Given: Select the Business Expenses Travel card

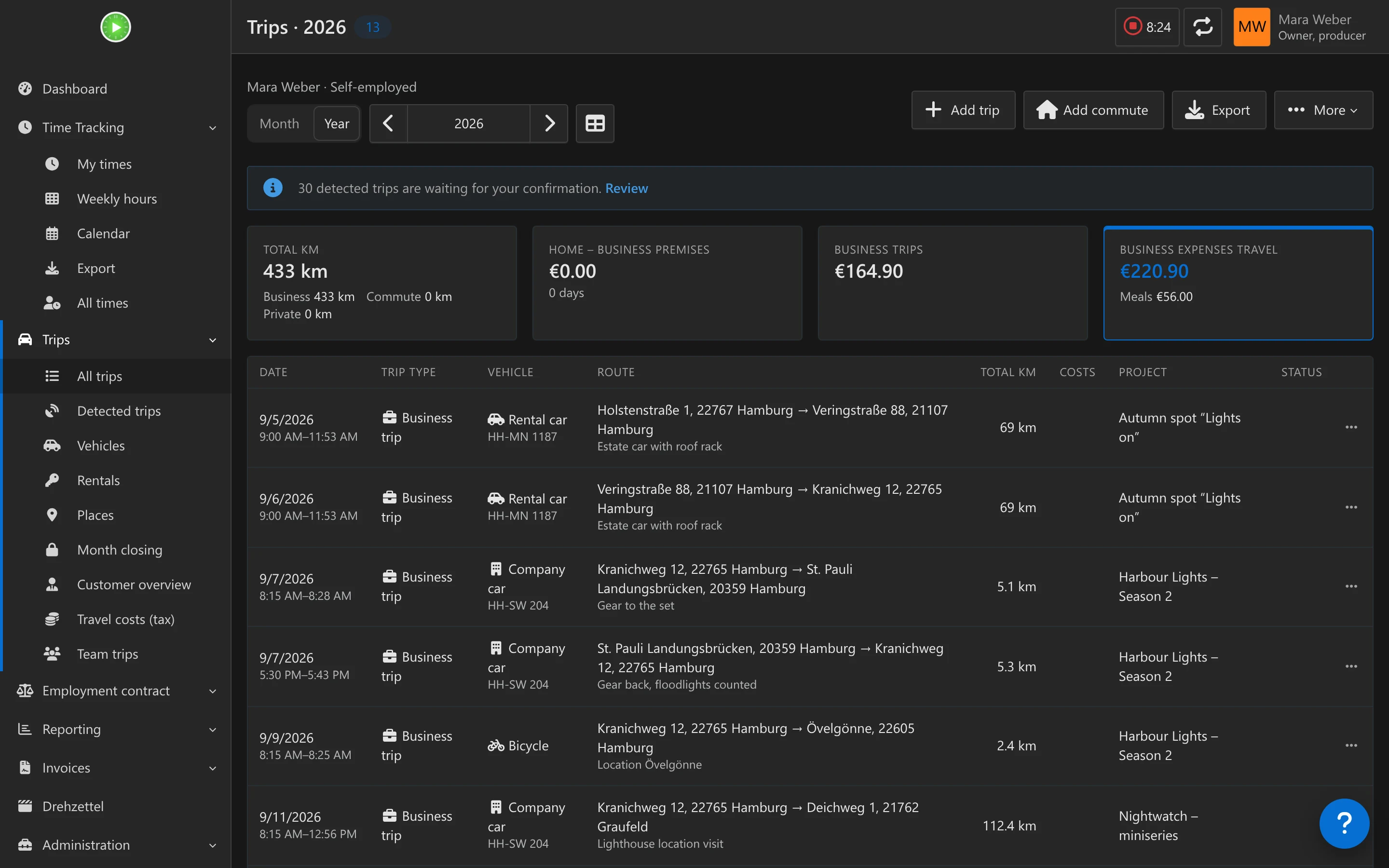Looking at the screenshot, I should pos(1238,283).
